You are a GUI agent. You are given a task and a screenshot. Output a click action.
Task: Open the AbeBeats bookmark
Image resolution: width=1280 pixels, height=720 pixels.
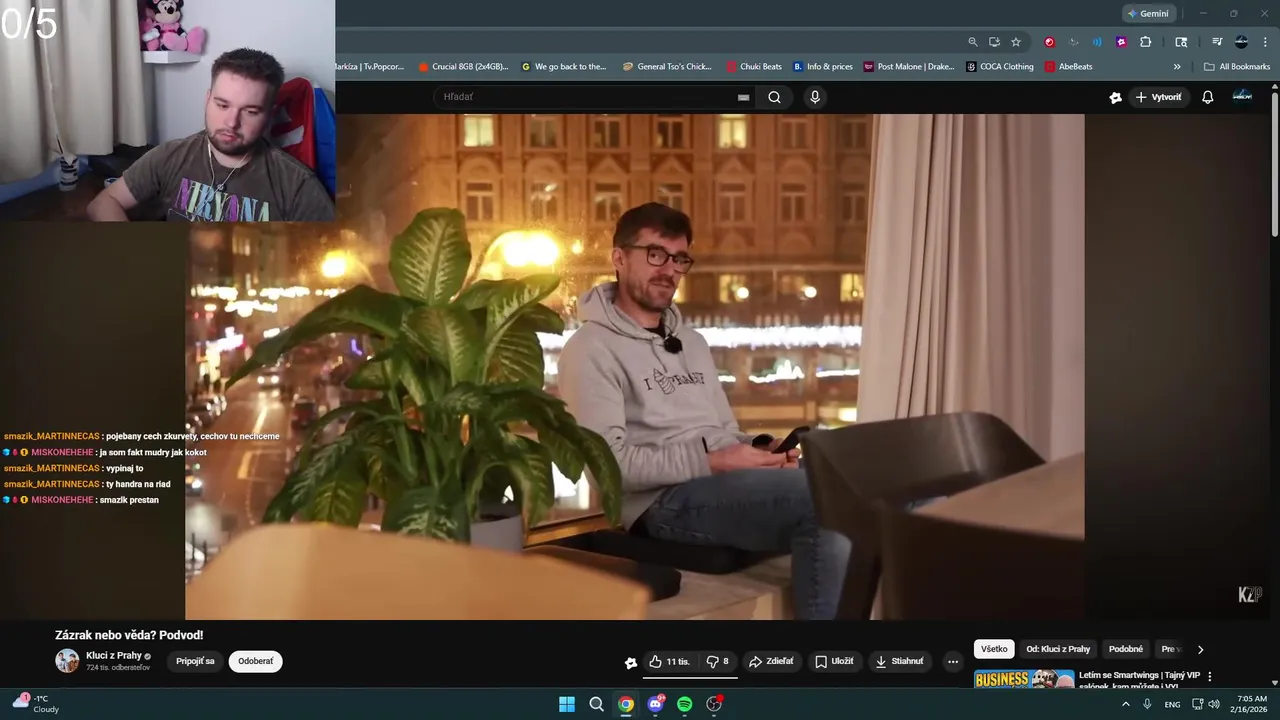tap(1068, 67)
